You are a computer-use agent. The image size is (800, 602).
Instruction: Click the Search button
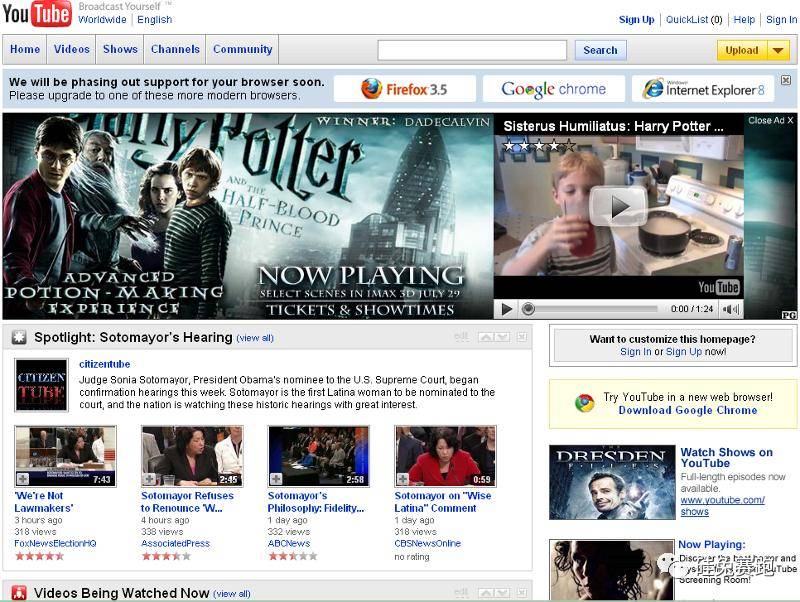click(x=601, y=50)
